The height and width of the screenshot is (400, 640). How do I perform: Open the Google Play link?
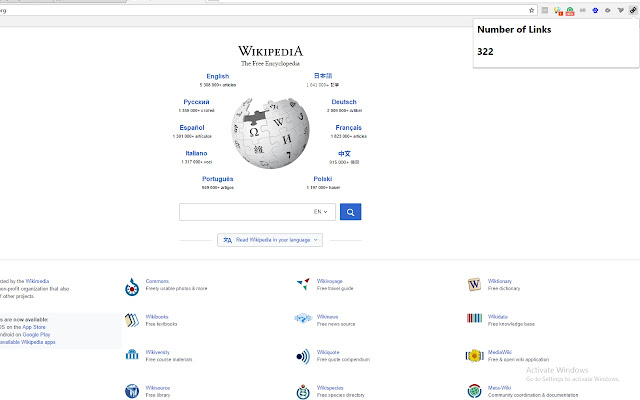click(36, 335)
